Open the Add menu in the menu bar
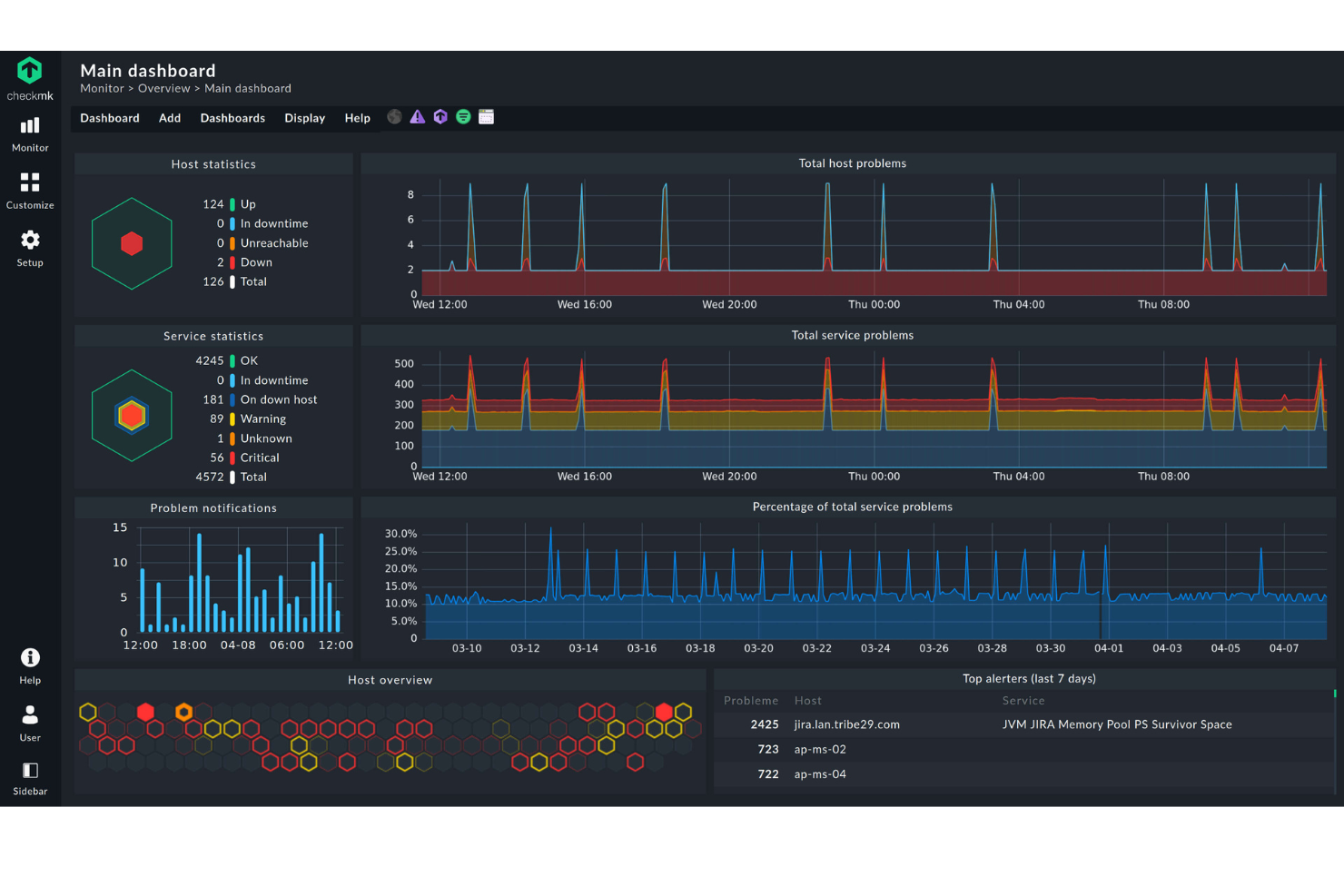 pos(170,118)
